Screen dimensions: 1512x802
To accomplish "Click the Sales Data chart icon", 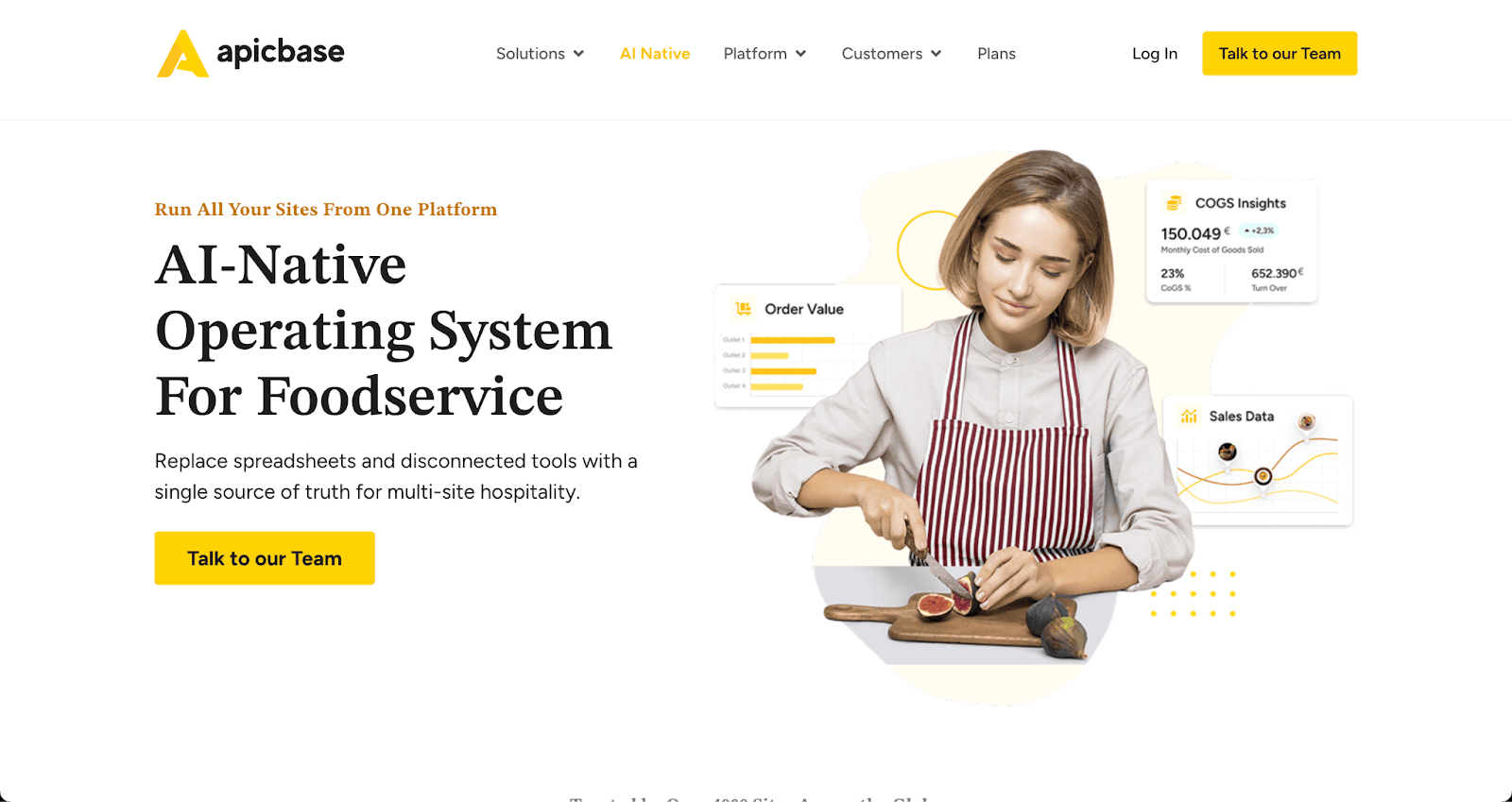I will (1189, 417).
